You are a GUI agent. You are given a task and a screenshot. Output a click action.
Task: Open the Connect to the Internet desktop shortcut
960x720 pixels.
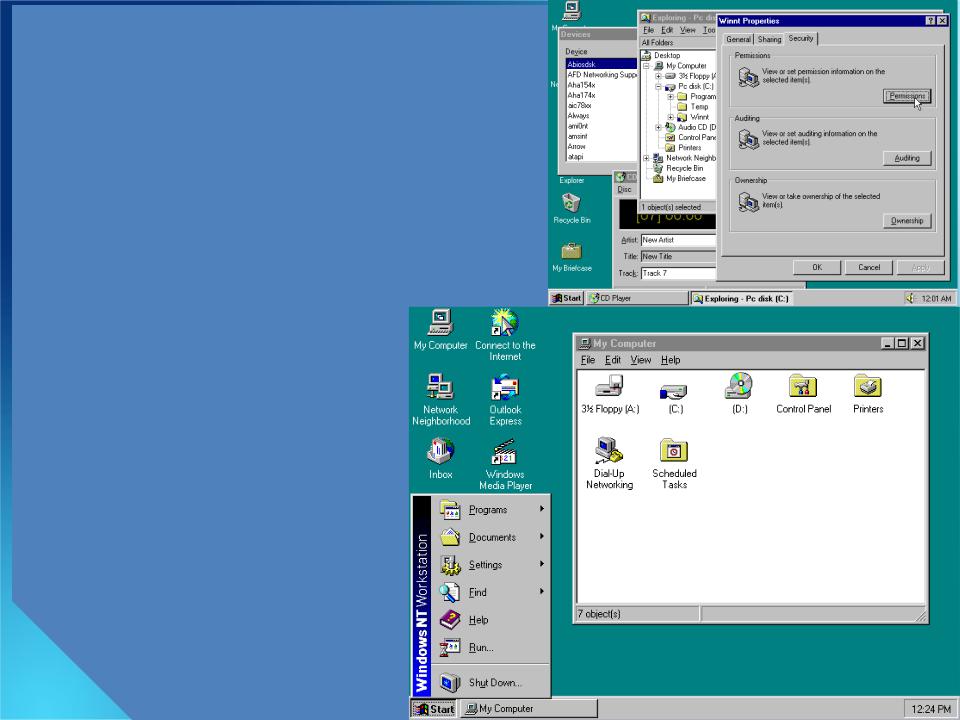pyautogui.click(x=504, y=334)
